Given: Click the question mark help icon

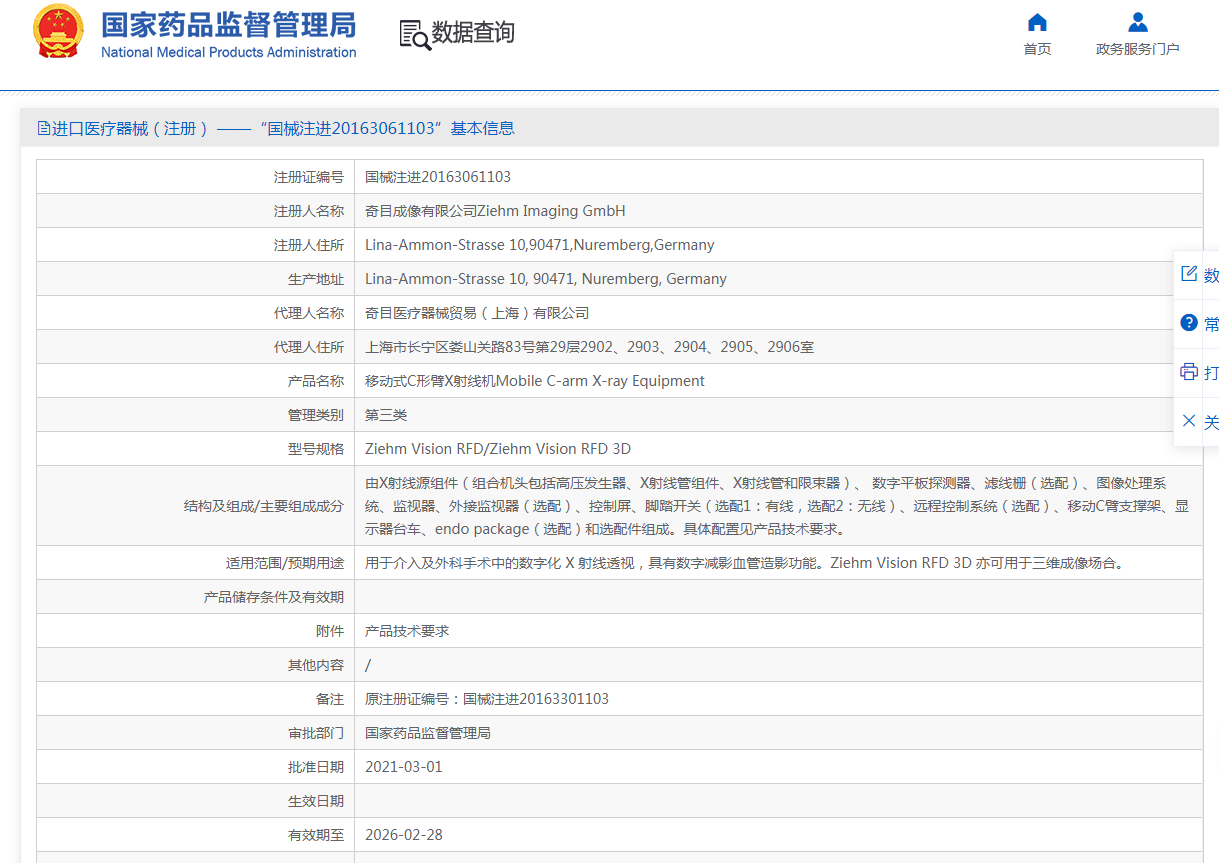Looking at the screenshot, I should 1189,323.
